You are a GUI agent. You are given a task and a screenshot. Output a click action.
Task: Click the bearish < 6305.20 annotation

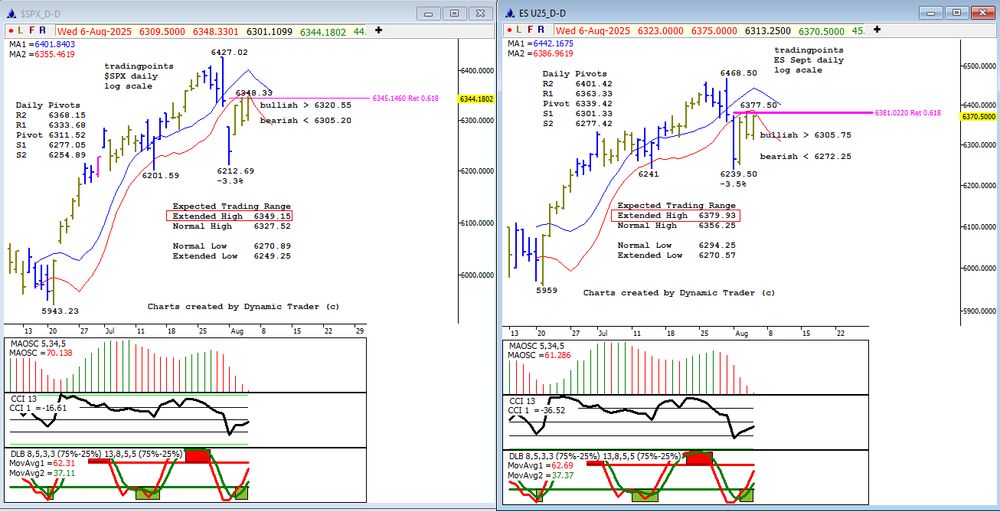click(305, 121)
